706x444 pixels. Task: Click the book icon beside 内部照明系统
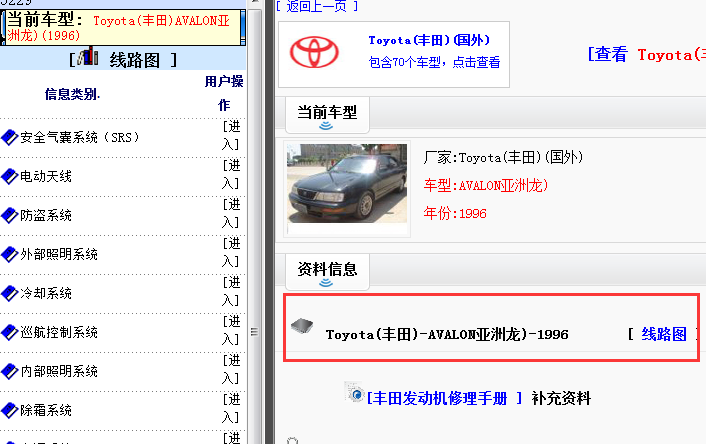pos(9,371)
